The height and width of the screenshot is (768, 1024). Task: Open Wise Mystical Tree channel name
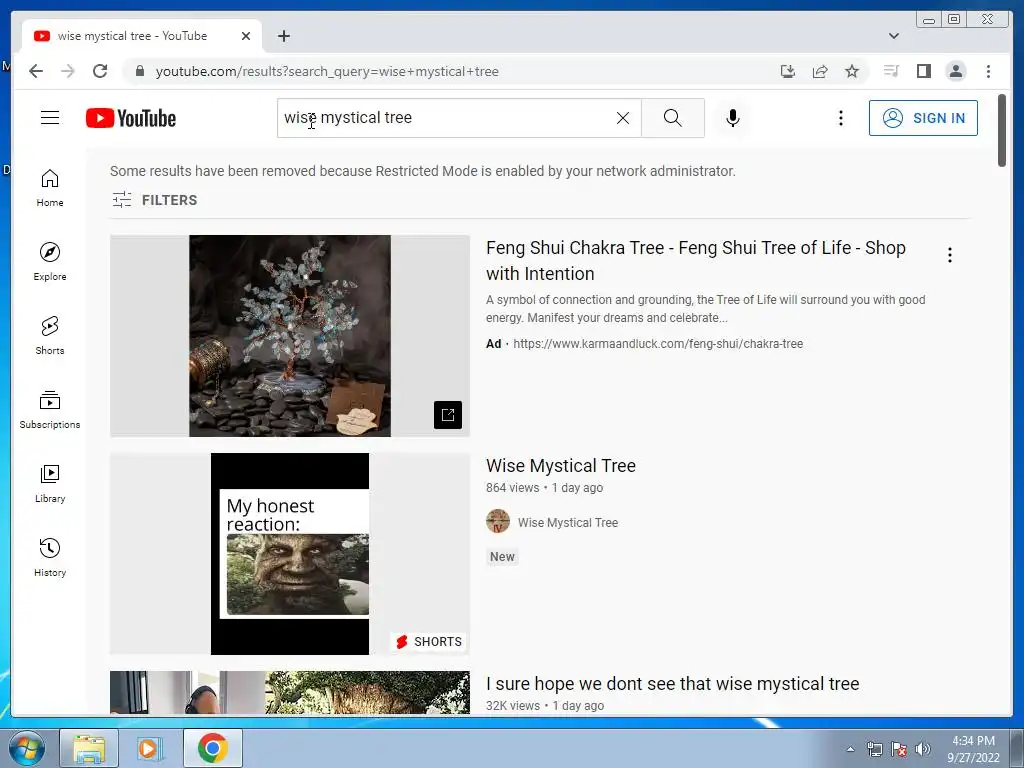pyautogui.click(x=568, y=522)
